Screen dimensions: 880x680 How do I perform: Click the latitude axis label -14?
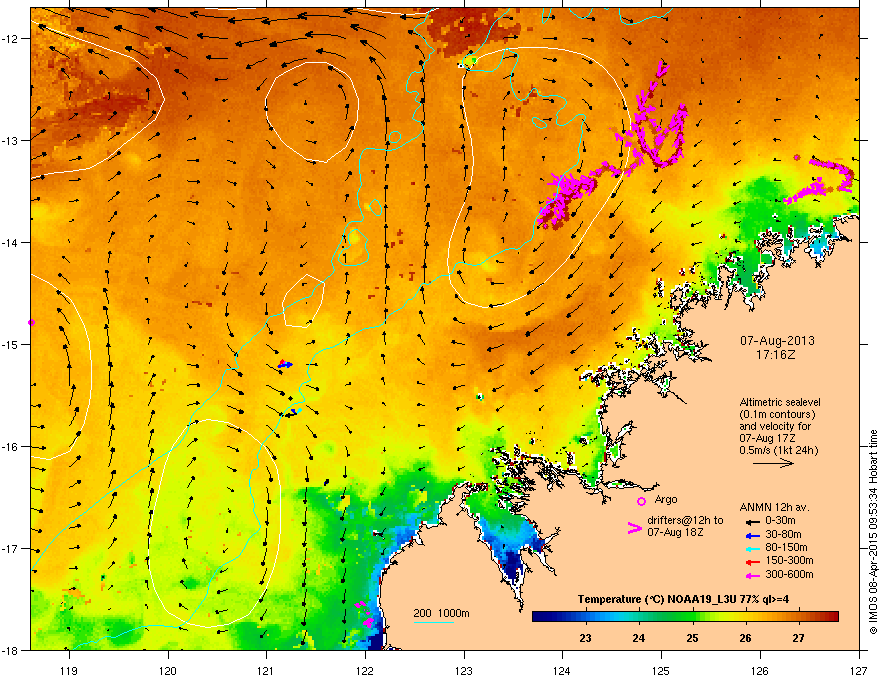[10, 242]
